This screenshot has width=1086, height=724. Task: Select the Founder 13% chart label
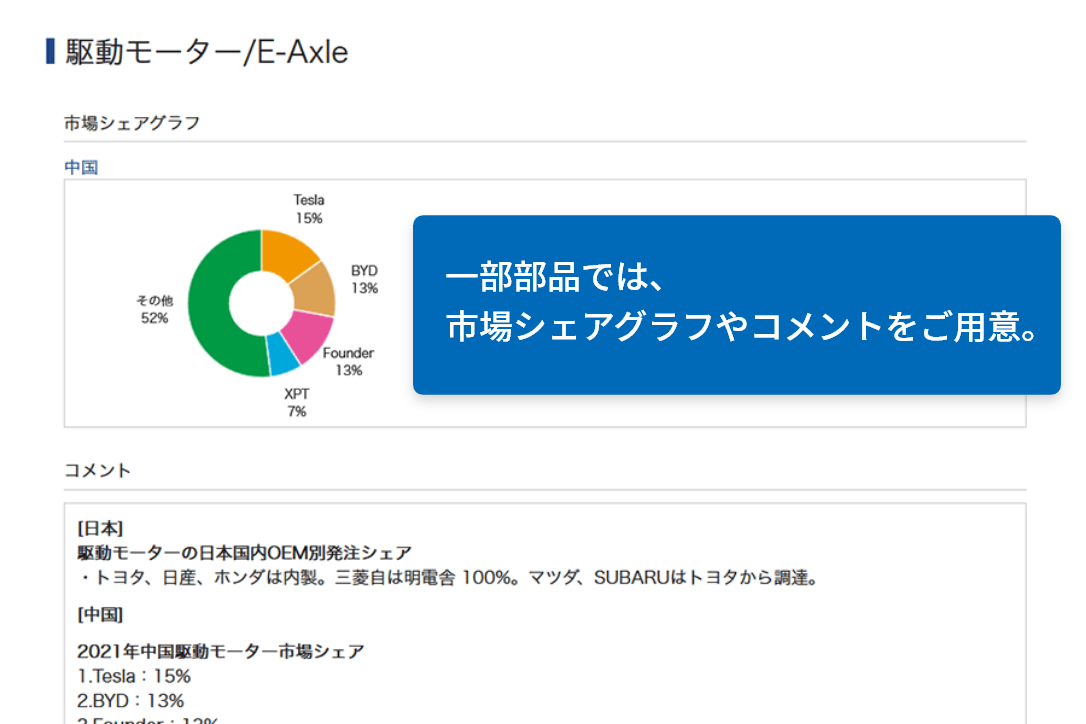pos(349,361)
